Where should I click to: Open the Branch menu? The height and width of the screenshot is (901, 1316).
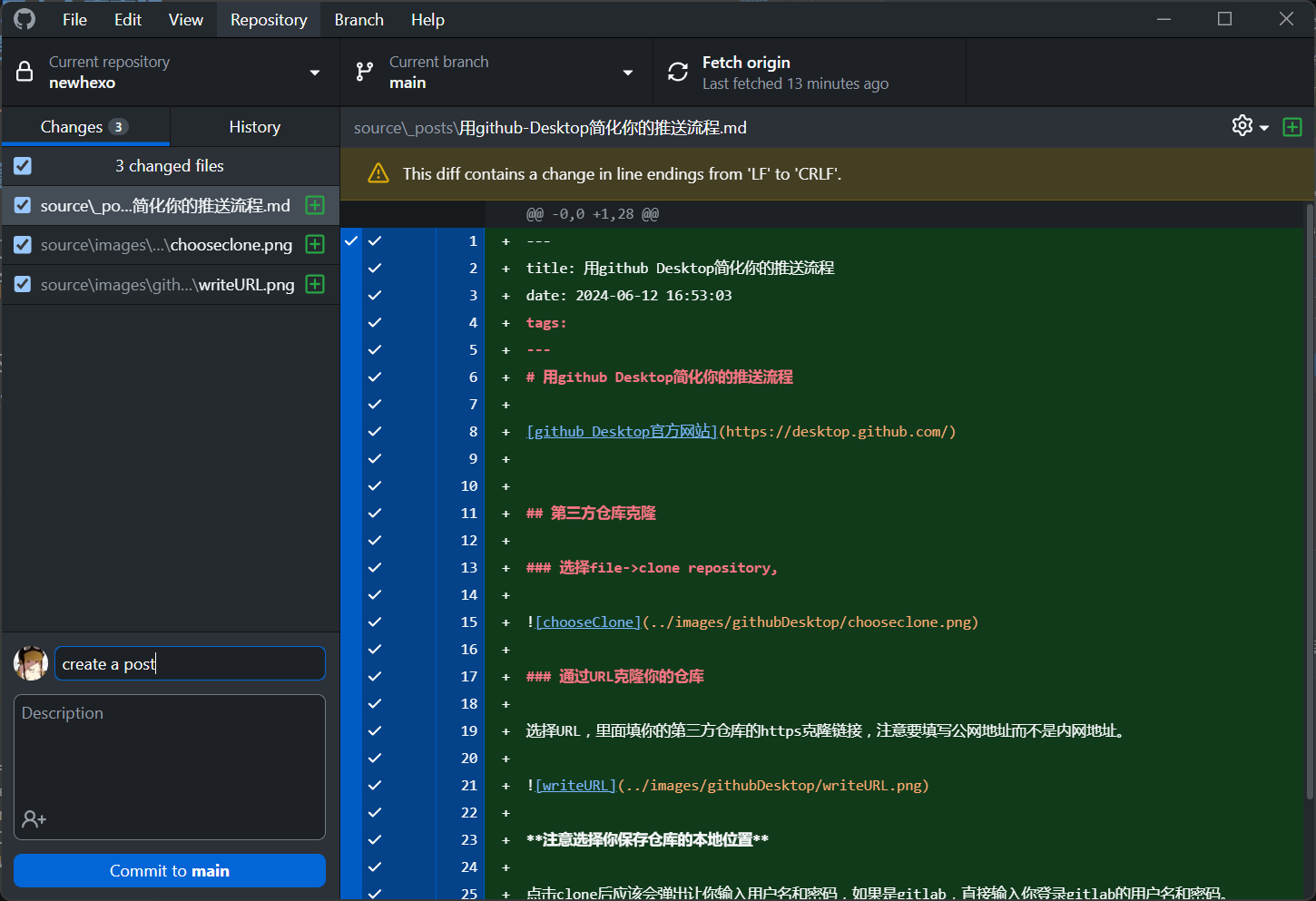click(x=358, y=19)
